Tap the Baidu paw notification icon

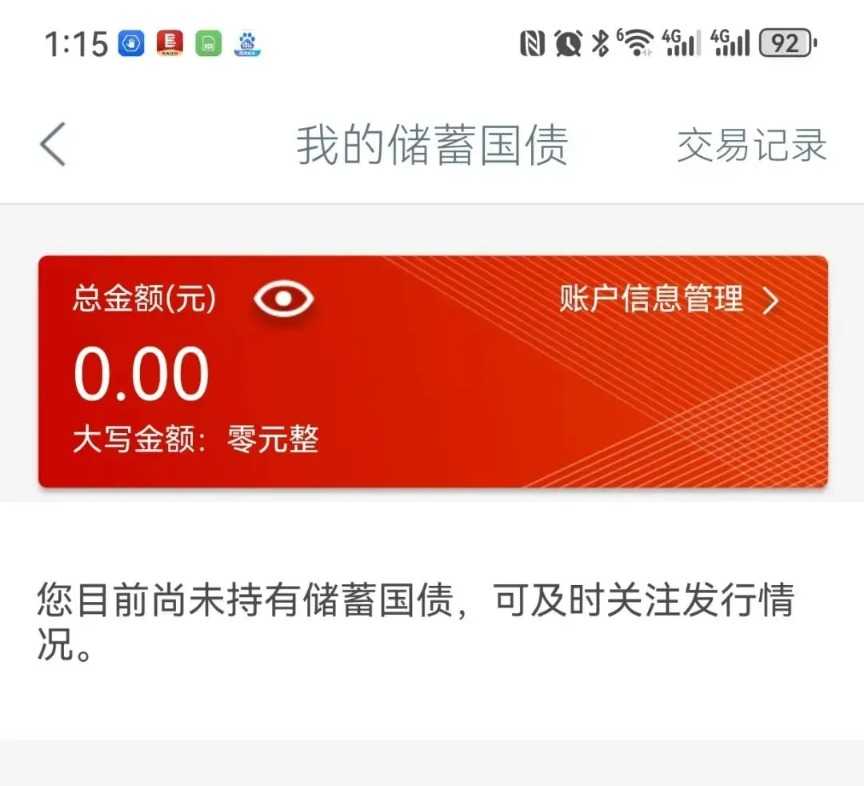247,44
